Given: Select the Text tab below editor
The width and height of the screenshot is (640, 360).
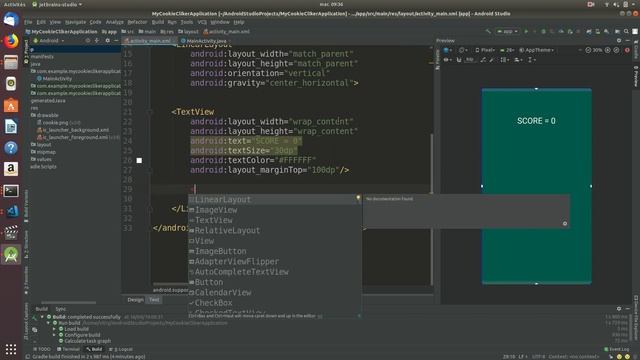Looking at the screenshot, I should click(x=154, y=300).
